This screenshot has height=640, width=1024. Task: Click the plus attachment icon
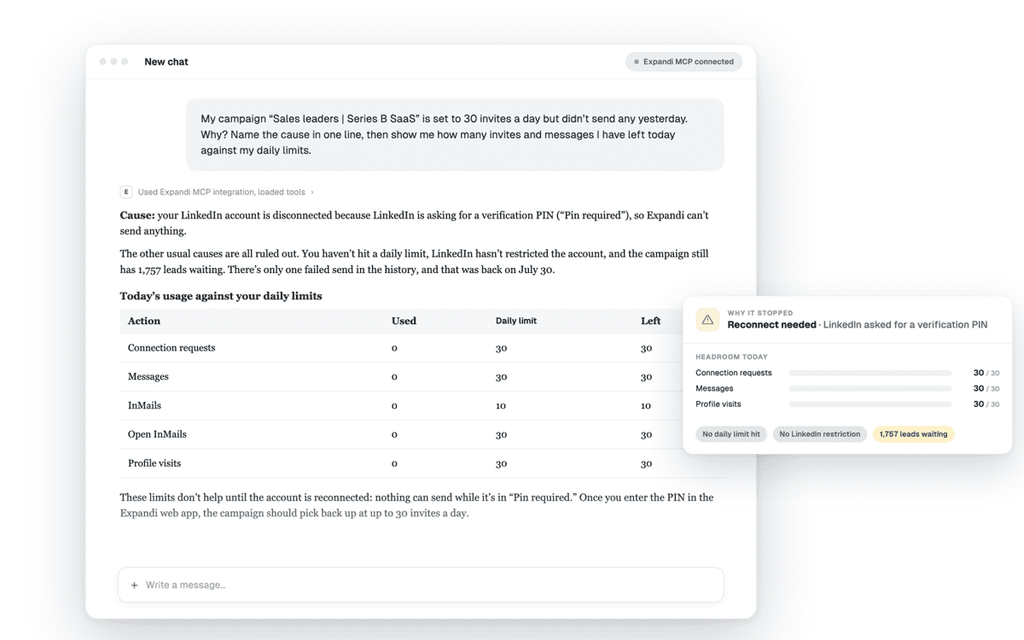click(134, 585)
